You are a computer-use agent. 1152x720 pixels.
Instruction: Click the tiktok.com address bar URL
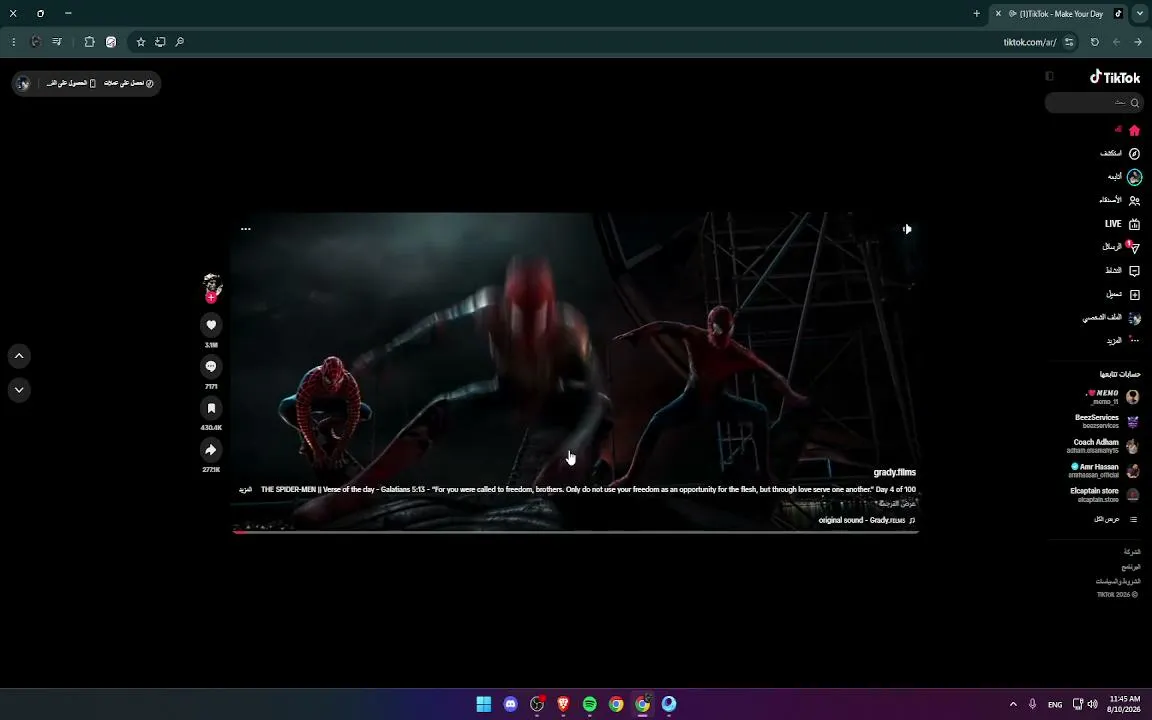point(1029,42)
